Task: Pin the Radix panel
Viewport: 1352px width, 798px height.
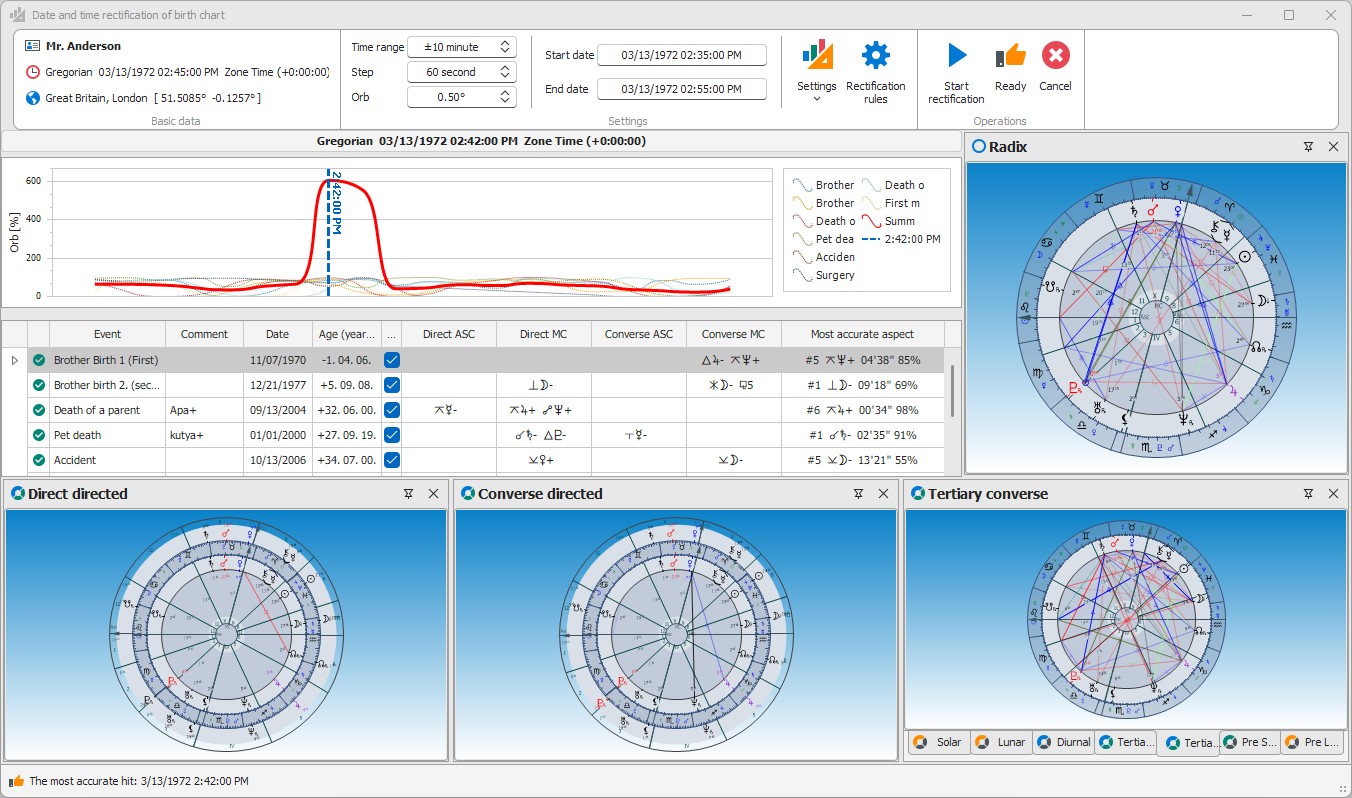Action: 1309,147
